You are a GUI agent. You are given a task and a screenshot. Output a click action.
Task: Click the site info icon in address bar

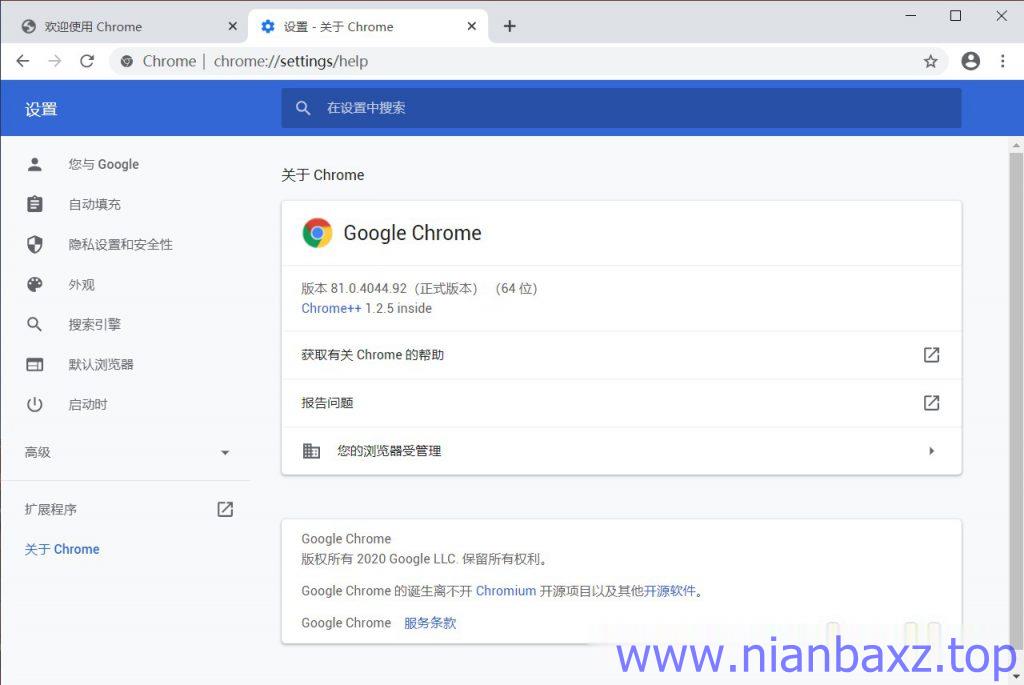127,61
